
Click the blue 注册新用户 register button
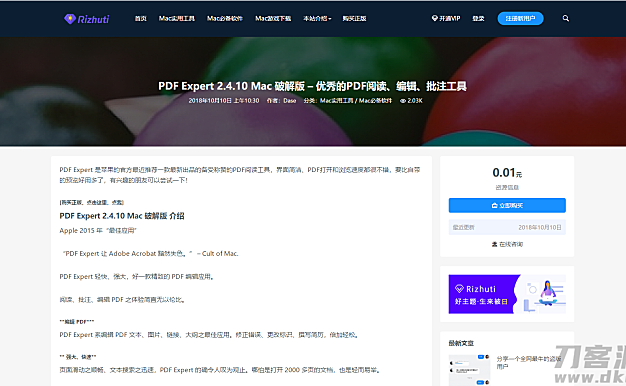pyautogui.click(x=520, y=18)
